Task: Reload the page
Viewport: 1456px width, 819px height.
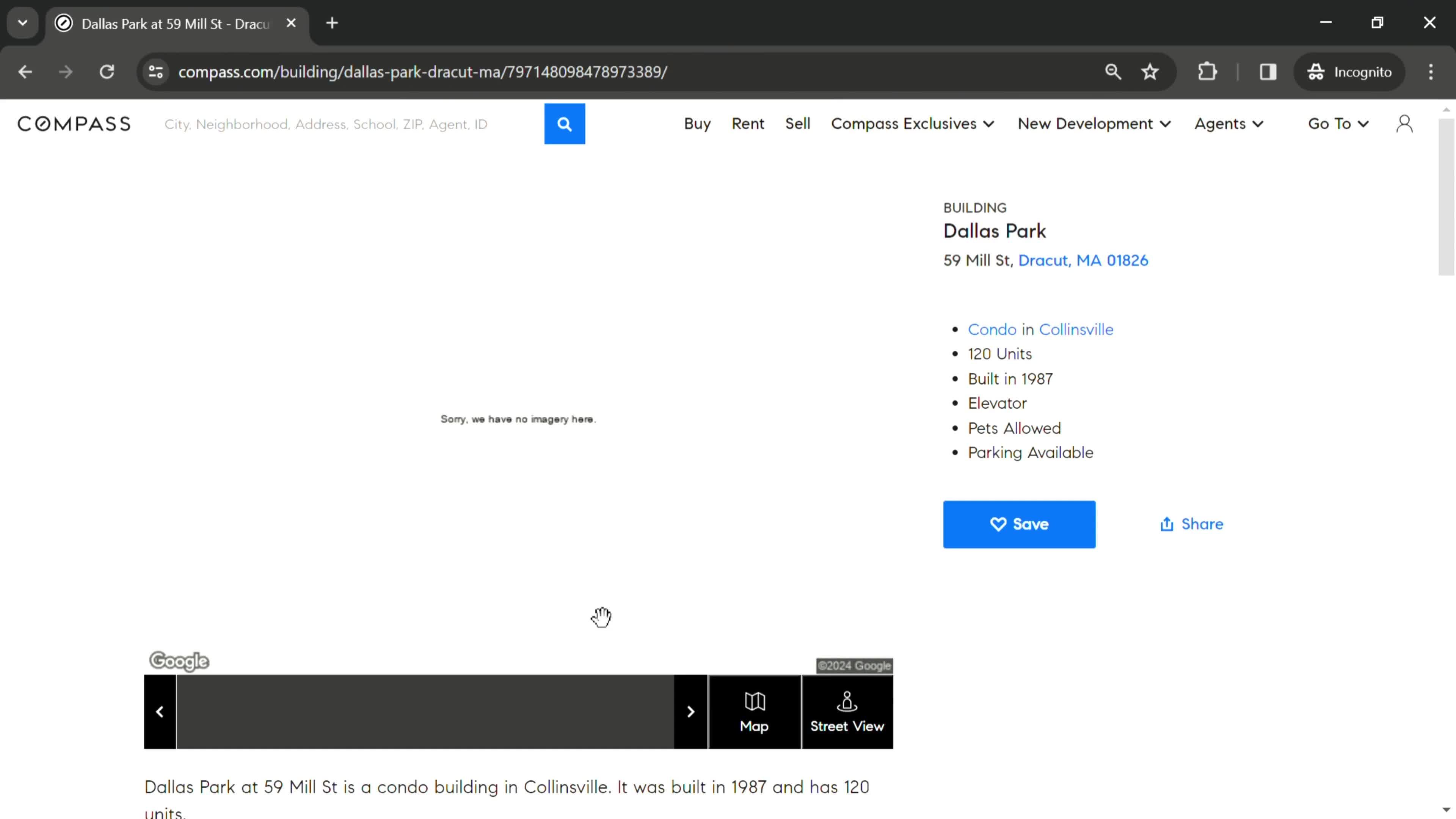Action: [107, 72]
